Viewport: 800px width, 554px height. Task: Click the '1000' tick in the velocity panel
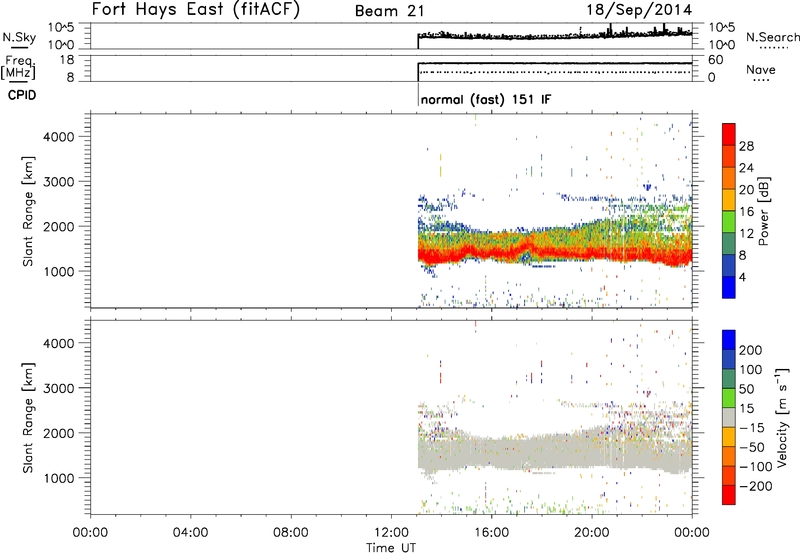(58, 478)
